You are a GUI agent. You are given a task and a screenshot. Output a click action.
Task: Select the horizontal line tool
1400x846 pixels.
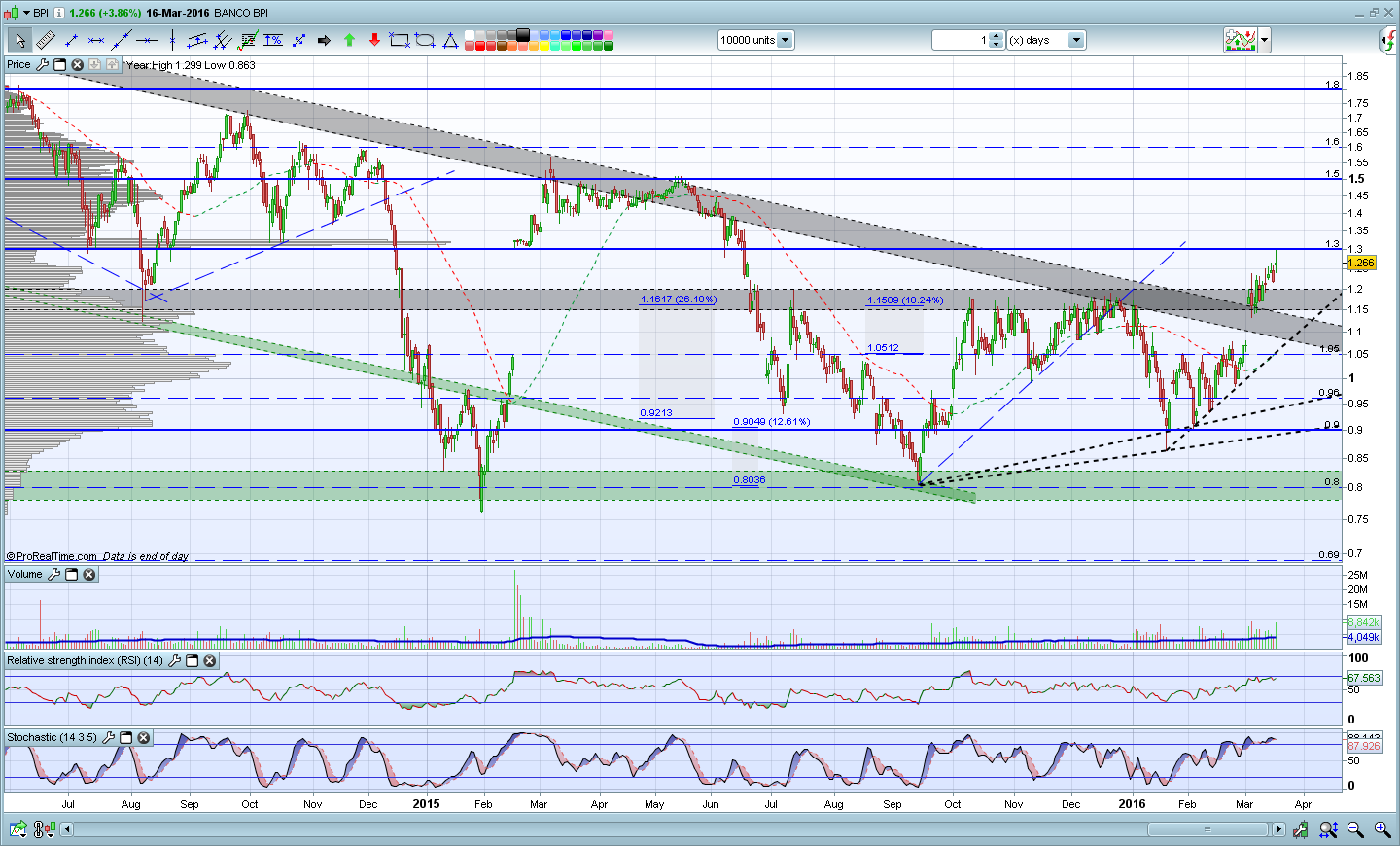click(147, 40)
